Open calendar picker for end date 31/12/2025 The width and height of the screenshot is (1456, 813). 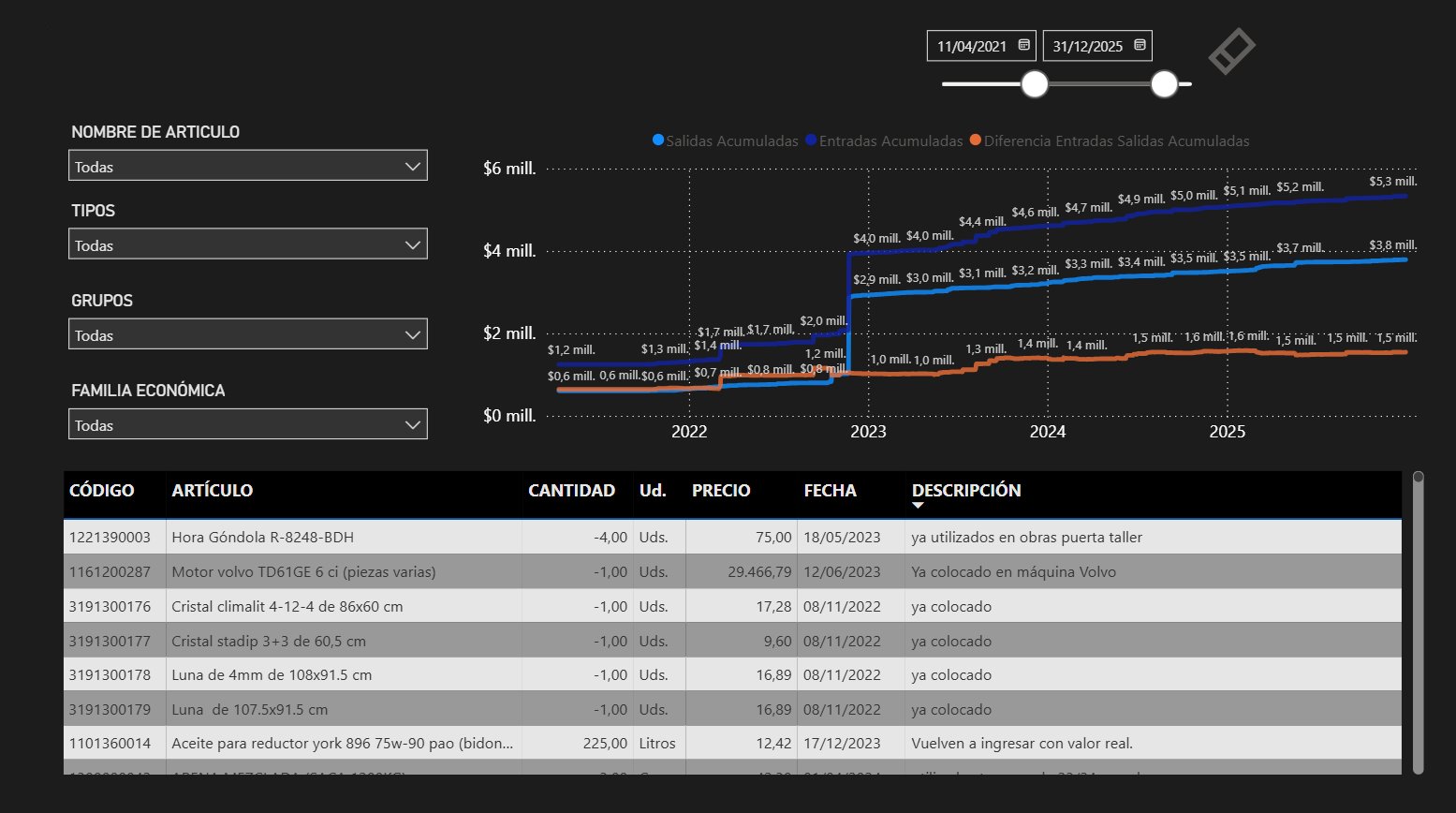coord(1140,45)
